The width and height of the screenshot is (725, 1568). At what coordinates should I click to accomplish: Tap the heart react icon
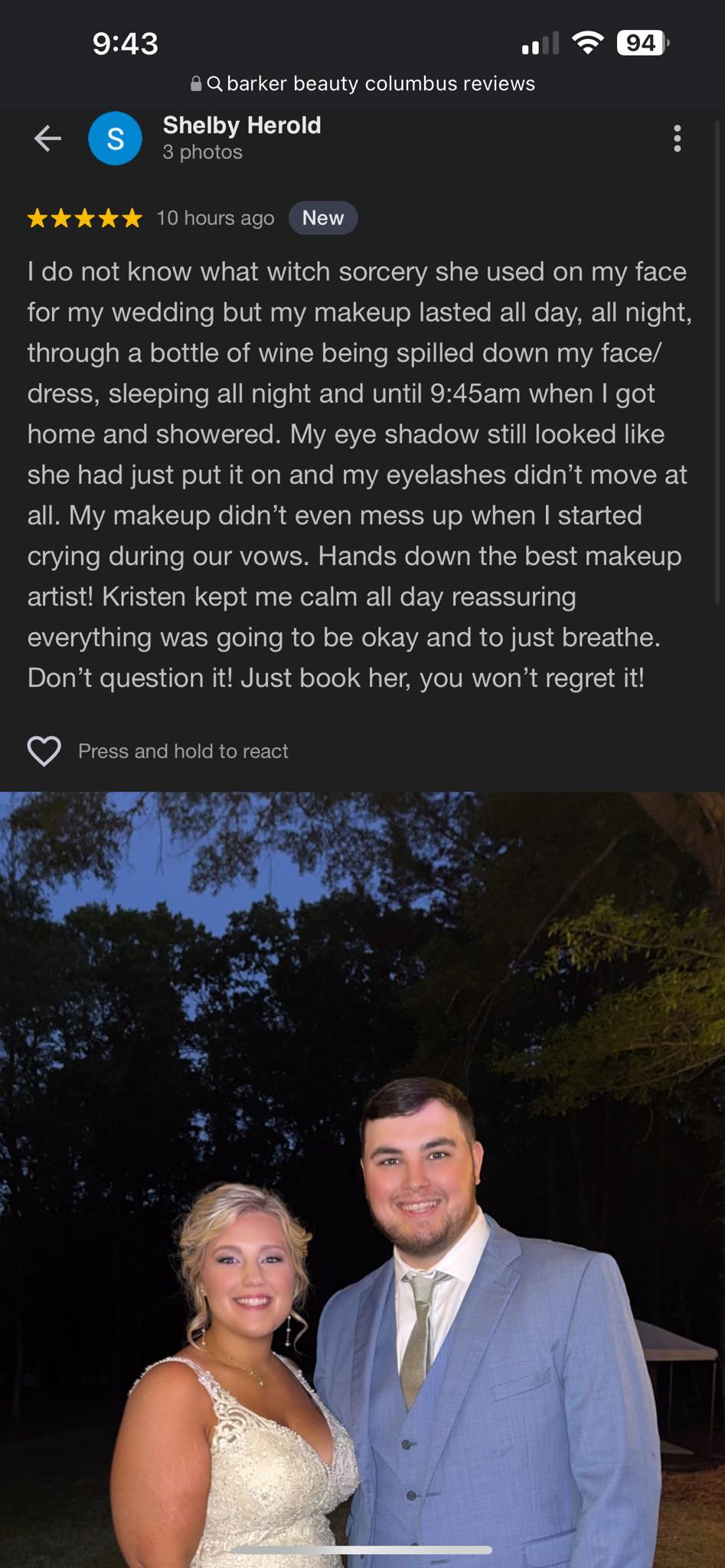[x=44, y=751]
